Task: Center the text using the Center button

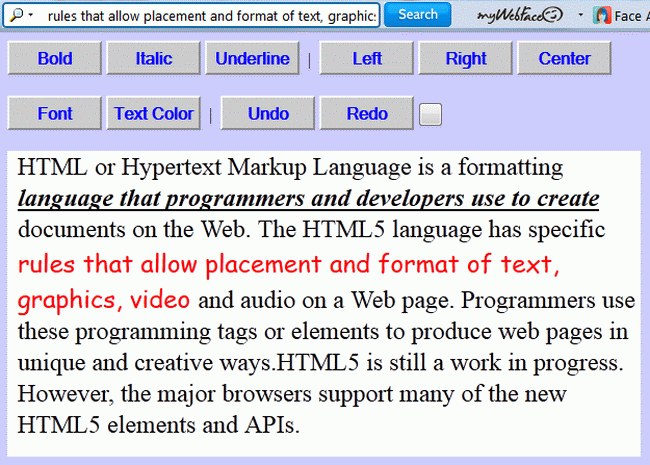Action: (x=564, y=58)
